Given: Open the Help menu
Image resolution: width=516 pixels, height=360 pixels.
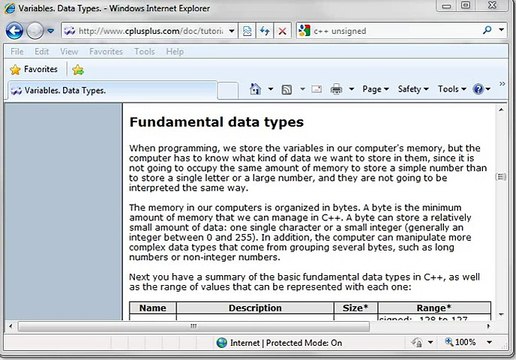Looking at the screenshot, I should click(x=175, y=51).
